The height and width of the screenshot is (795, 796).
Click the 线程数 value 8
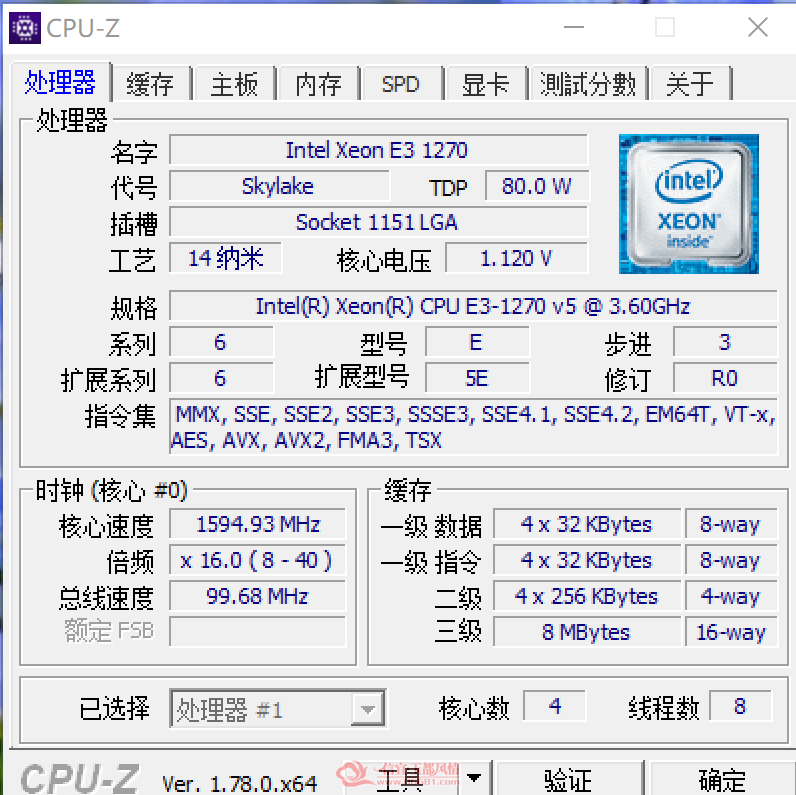[740, 706]
